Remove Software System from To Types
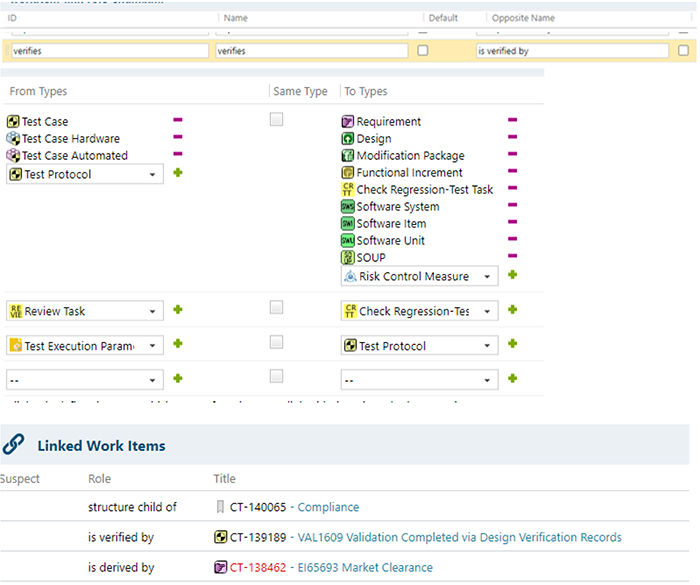 [x=512, y=206]
